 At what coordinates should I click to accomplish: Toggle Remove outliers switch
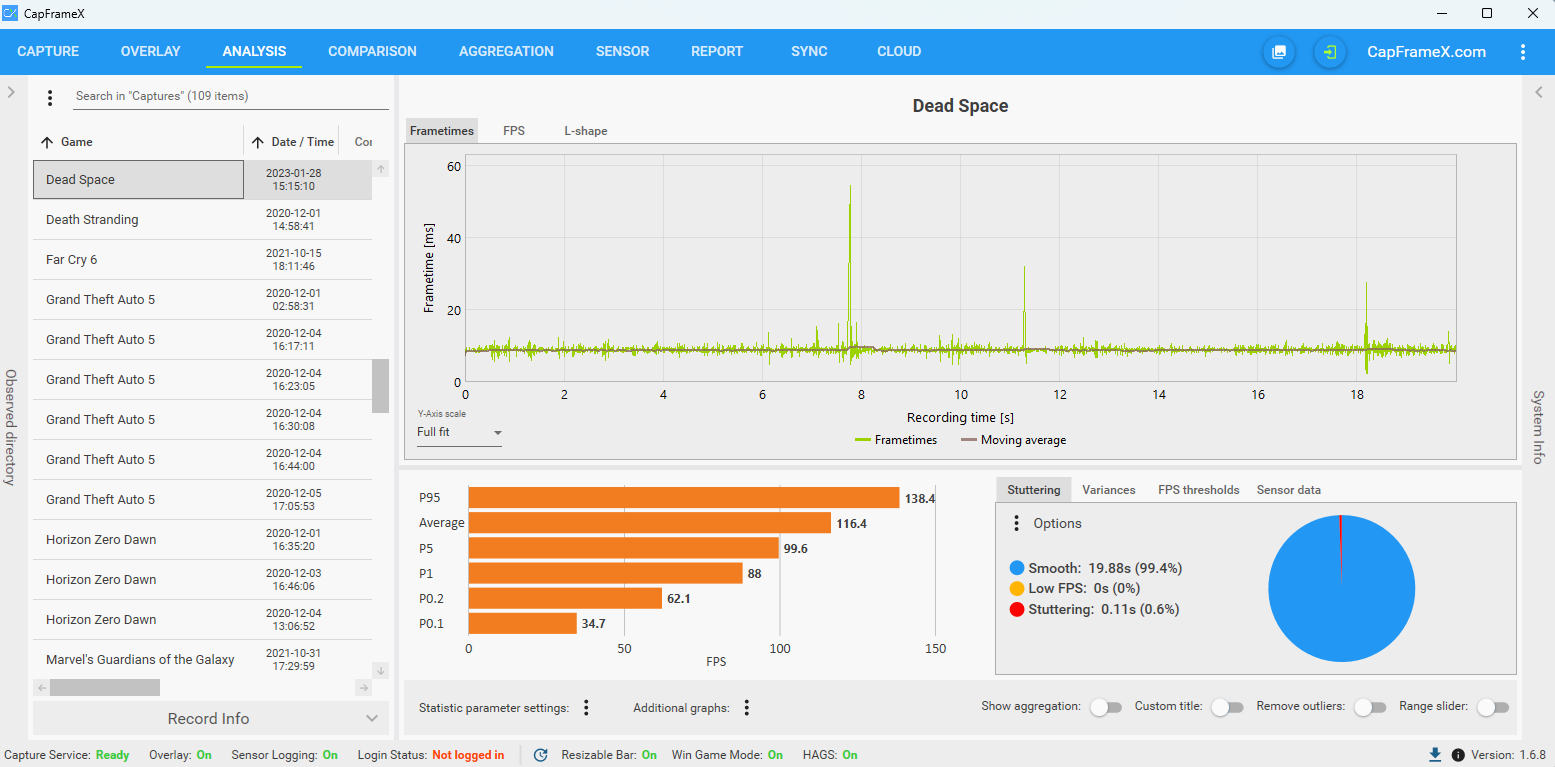pos(1369,707)
